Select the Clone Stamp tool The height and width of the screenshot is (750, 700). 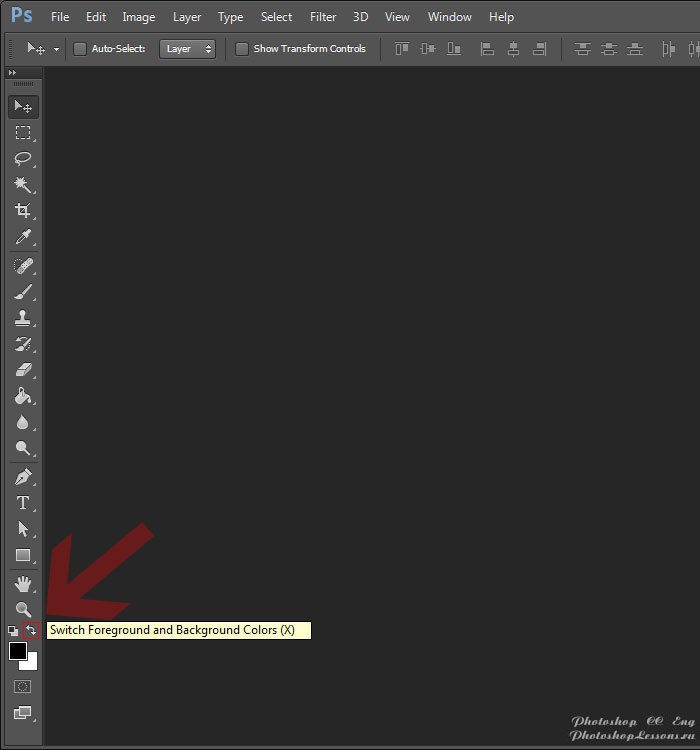tap(22, 318)
